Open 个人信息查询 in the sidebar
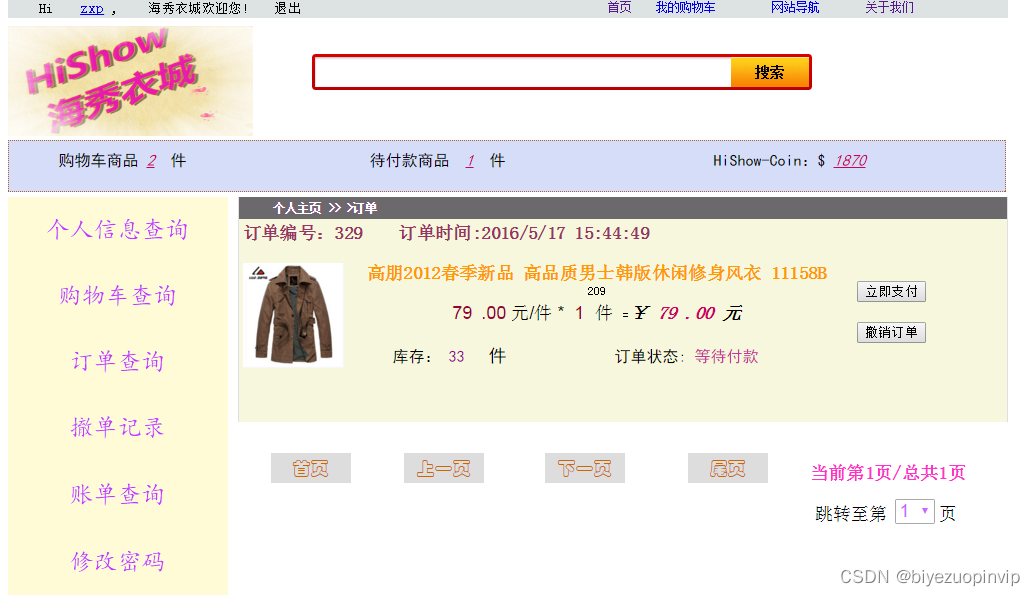The width and height of the screenshot is (1035, 596). [117, 230]
